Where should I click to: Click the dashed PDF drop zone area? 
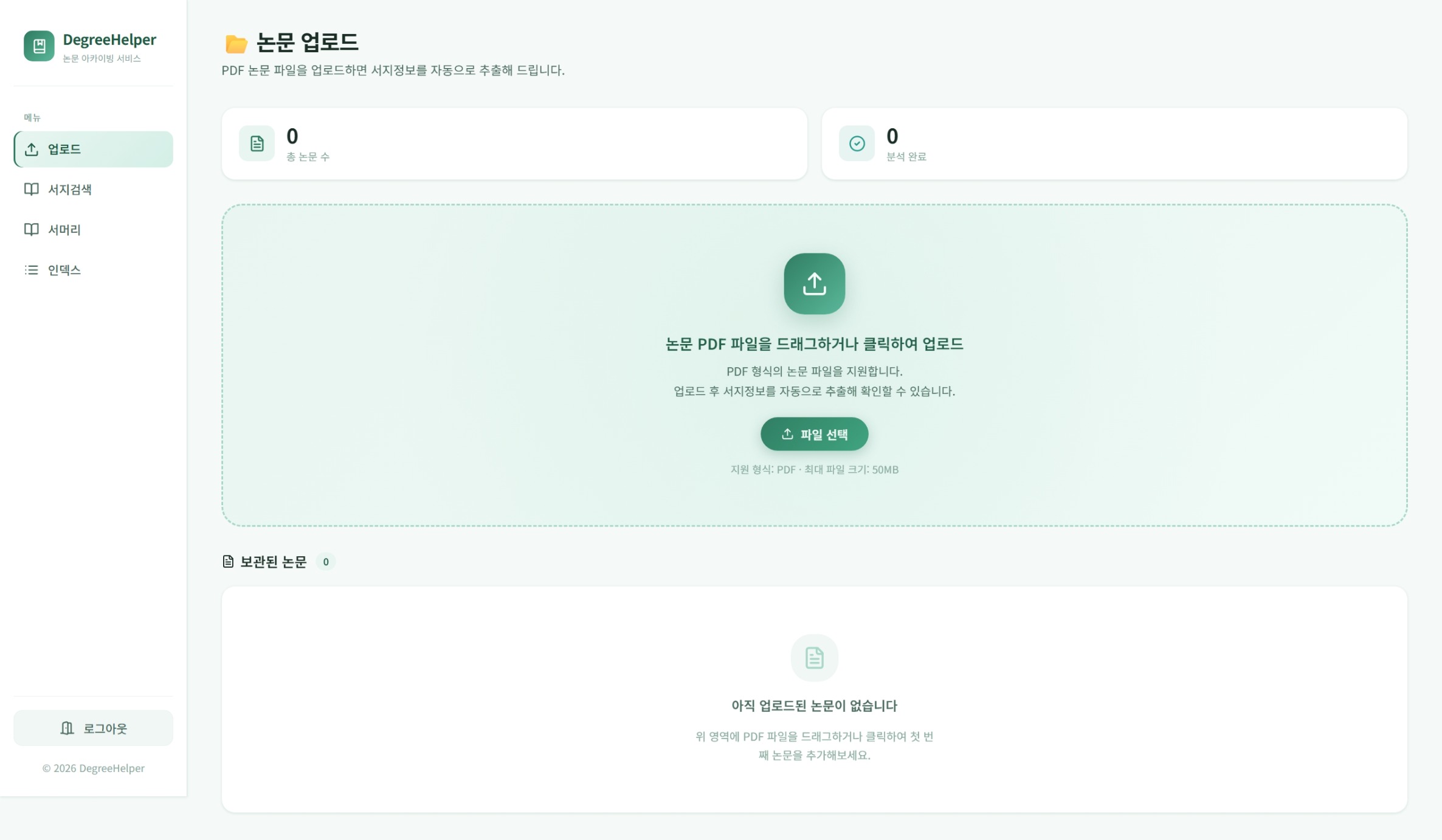(x=814, y=365)
